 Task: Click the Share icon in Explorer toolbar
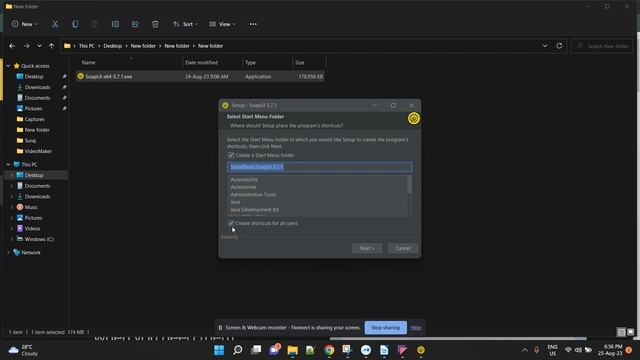[135, 24]
